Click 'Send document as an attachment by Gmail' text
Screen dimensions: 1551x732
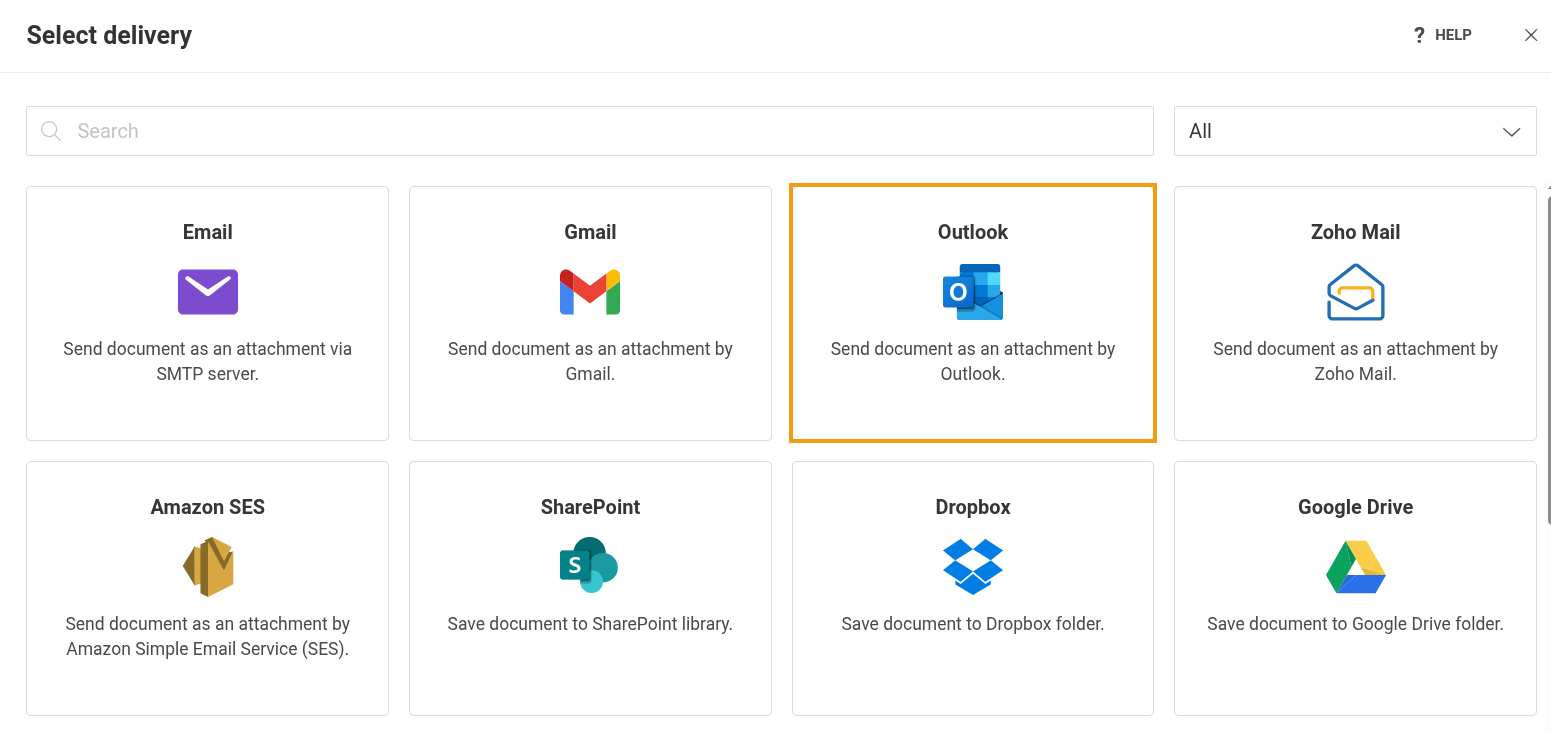(x=590, y=361)
